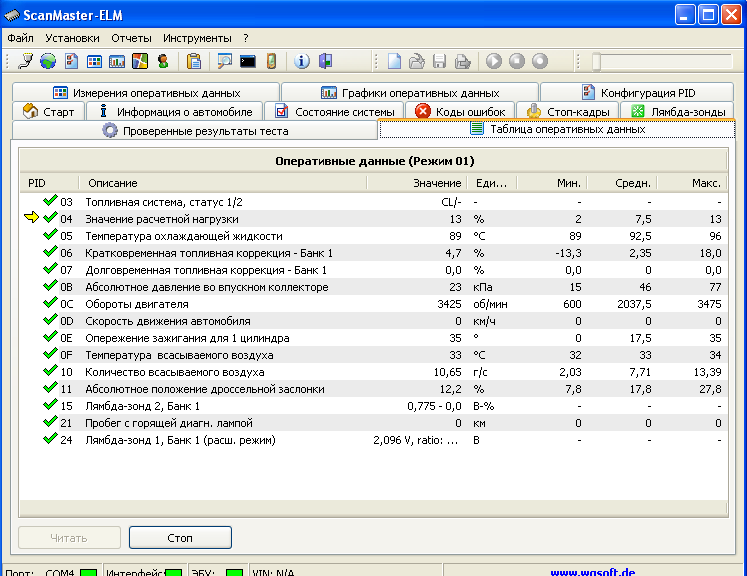Toggle the checkmark for PID 10 air flow
Screen dimensions: 747x576
coord(51,372)
